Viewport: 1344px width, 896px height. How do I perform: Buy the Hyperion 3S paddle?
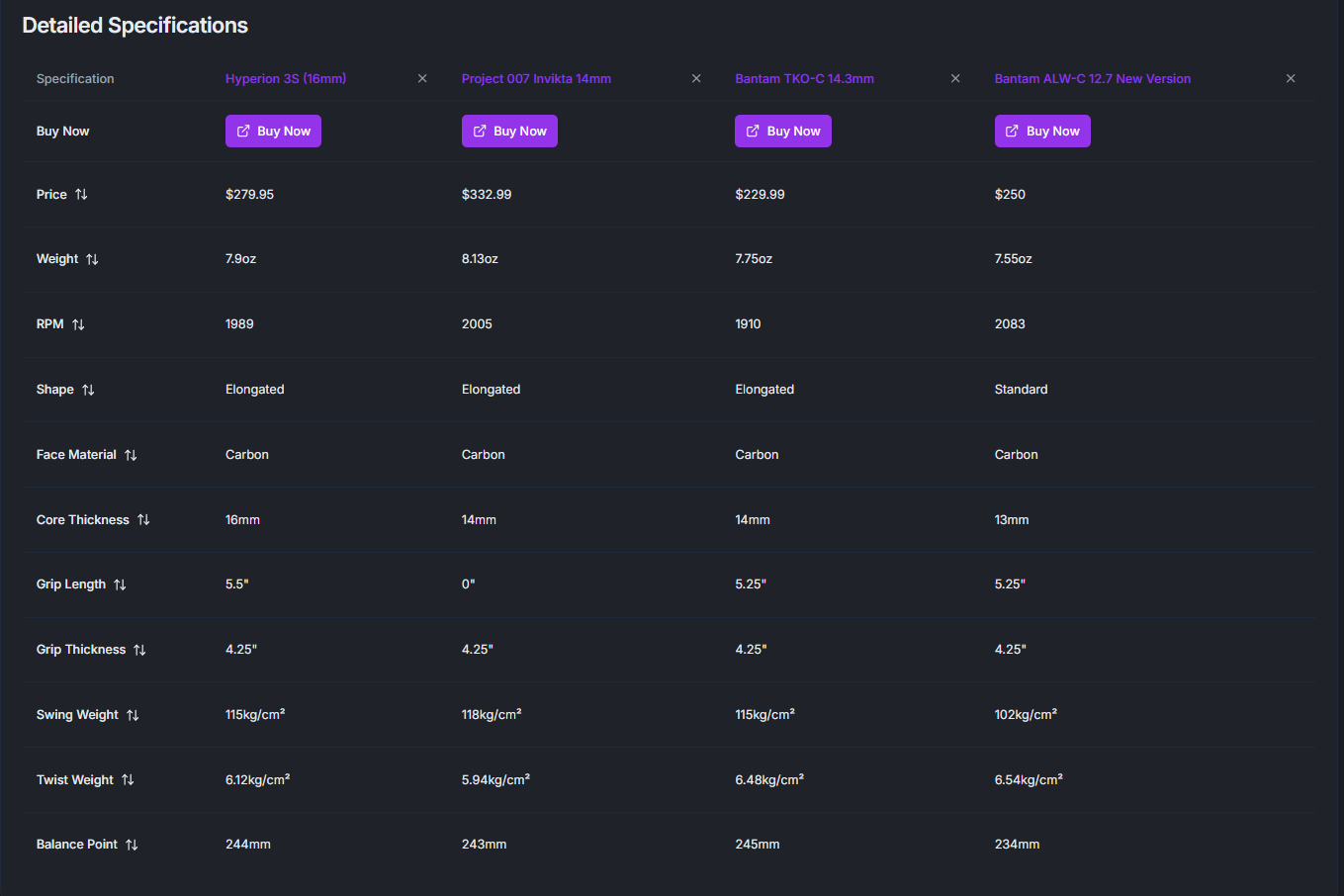pyautogui.click(x=273, y=131)
